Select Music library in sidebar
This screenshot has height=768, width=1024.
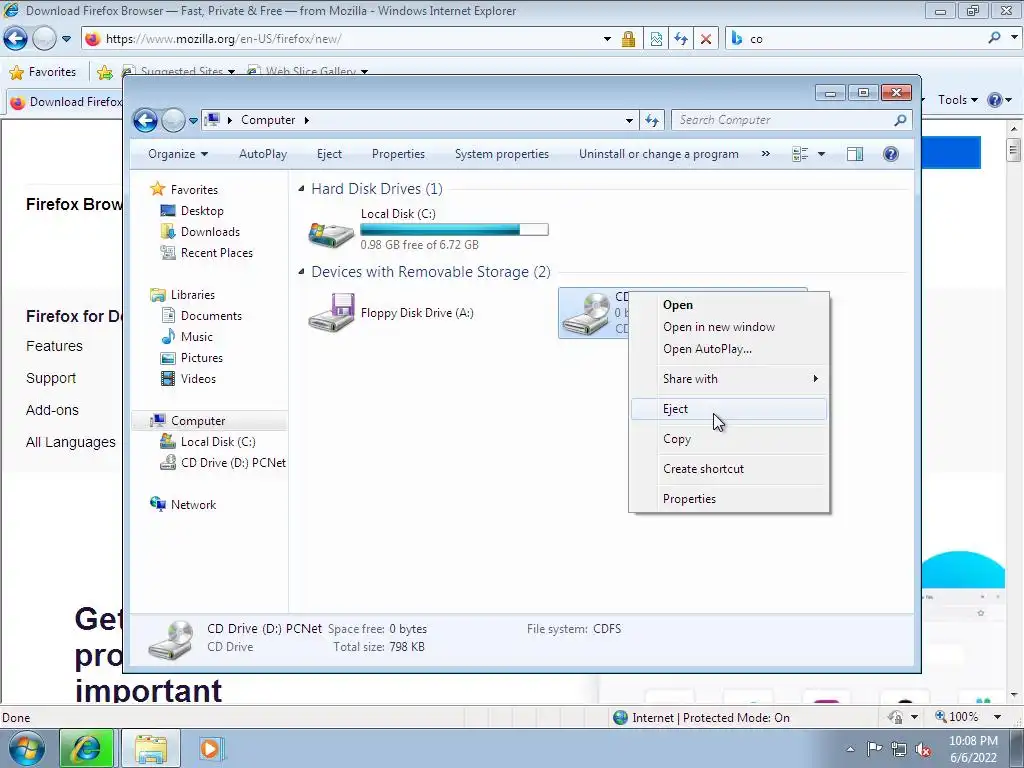(x=196, y=337)
